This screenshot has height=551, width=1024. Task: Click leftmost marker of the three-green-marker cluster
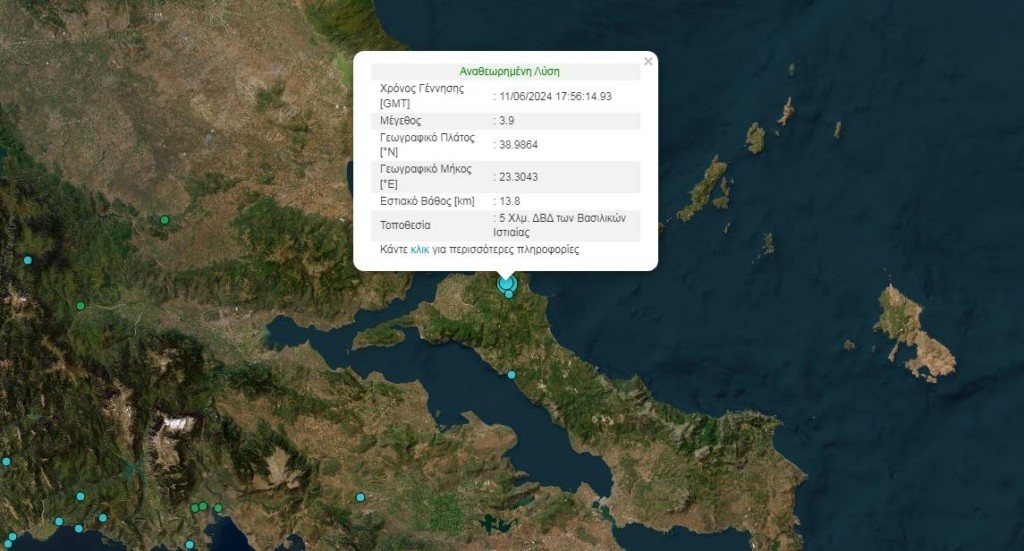(x=194, y=508)
